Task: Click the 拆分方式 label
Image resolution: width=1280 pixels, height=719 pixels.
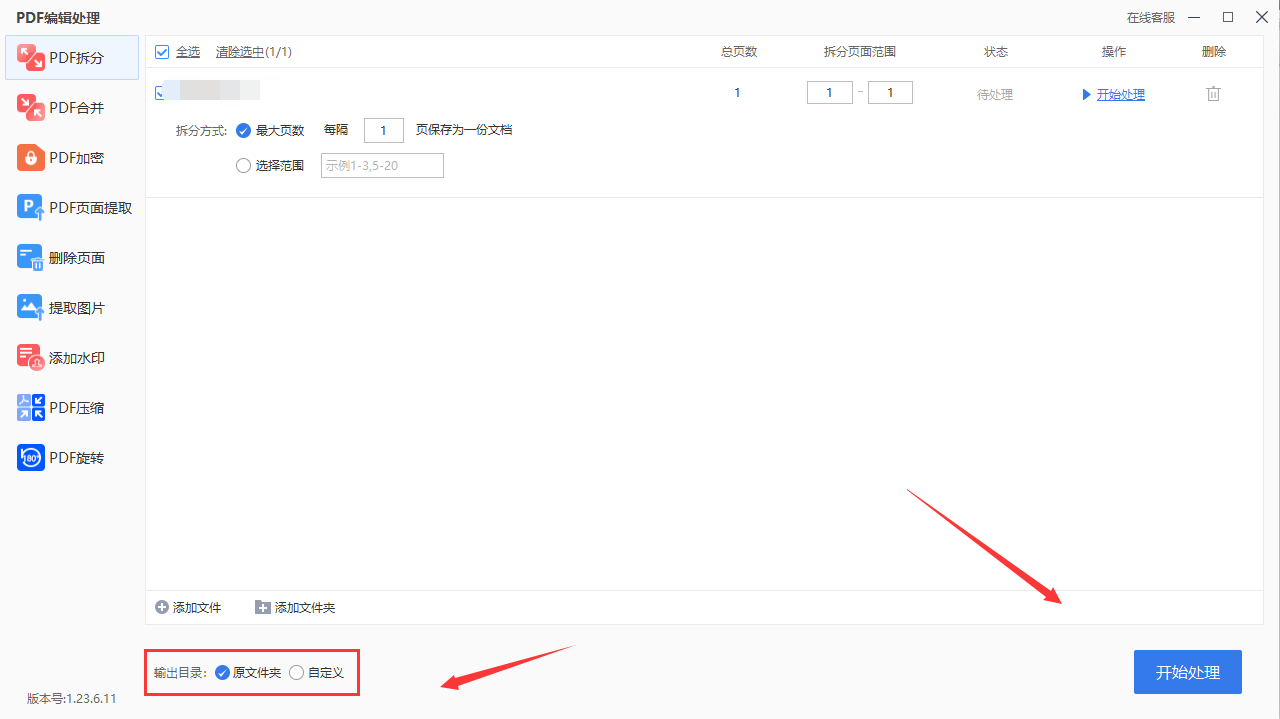Action: pos(202,130)
